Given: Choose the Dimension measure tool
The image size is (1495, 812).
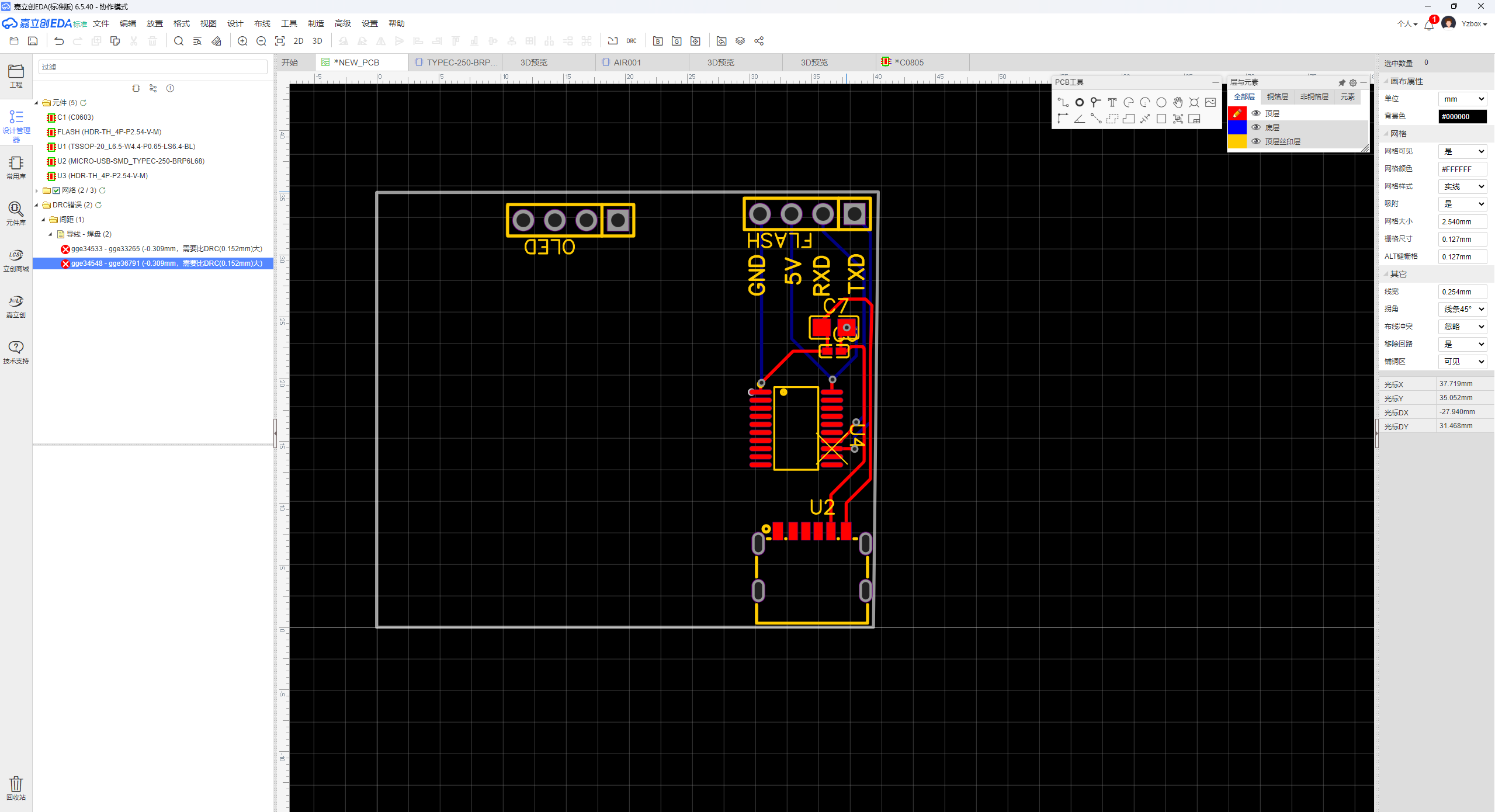Looking at the screenshot, I should 1145,119.
